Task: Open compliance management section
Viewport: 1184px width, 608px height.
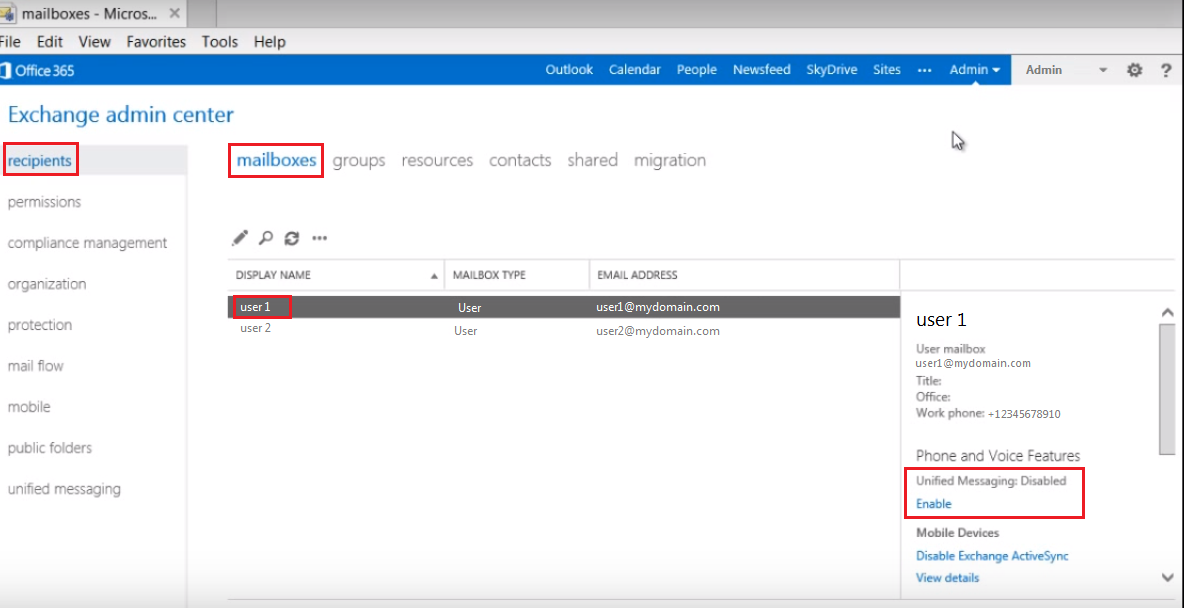Action: (x=88, y=243)
